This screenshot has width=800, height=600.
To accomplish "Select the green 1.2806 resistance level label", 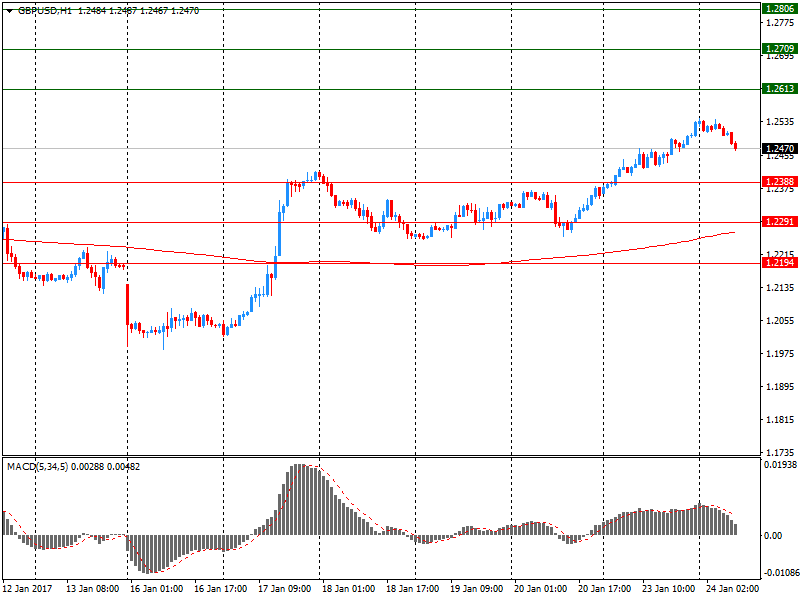I will tap(780, 9).
